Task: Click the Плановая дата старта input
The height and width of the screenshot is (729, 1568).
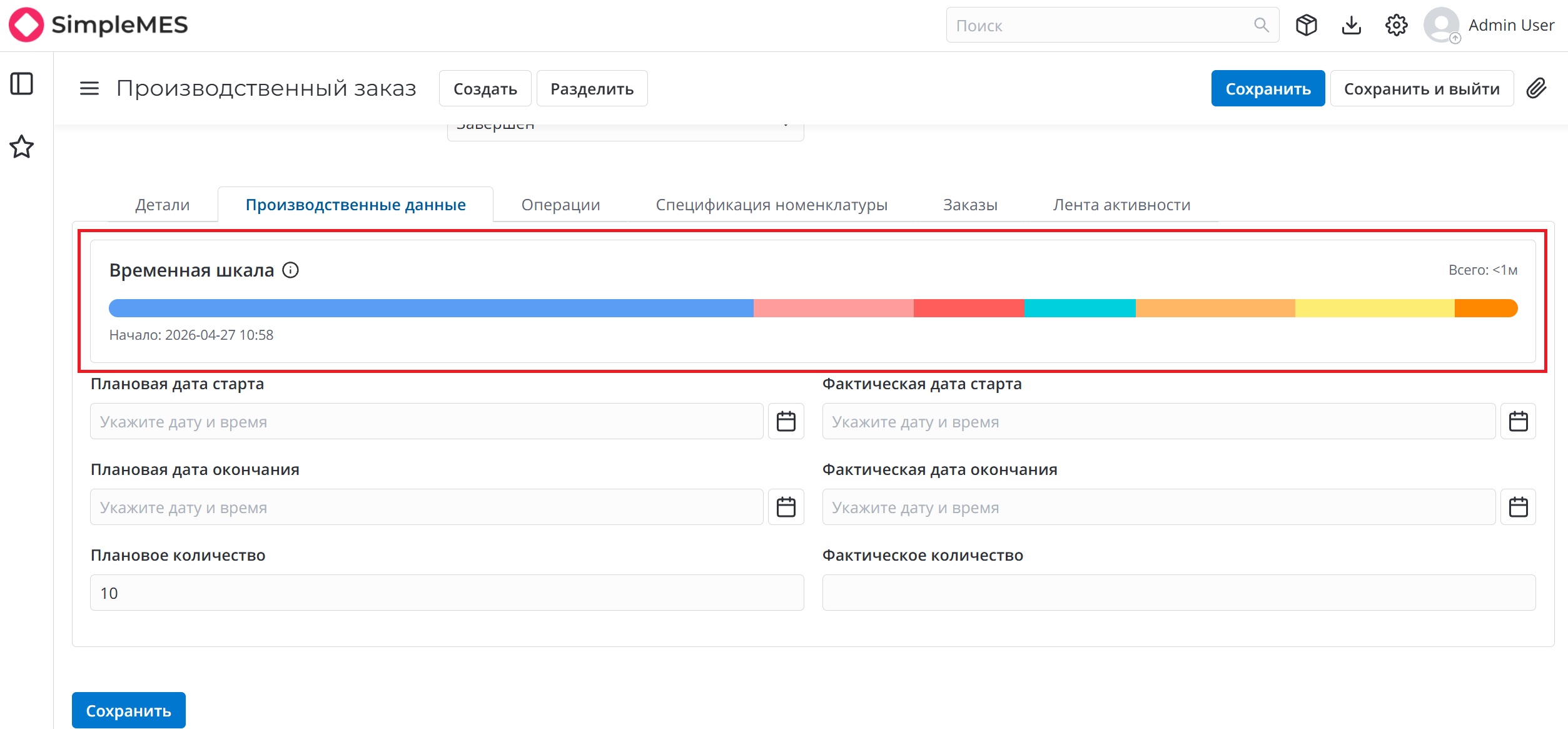Action: pyautogui.click(x=427, y=421)
